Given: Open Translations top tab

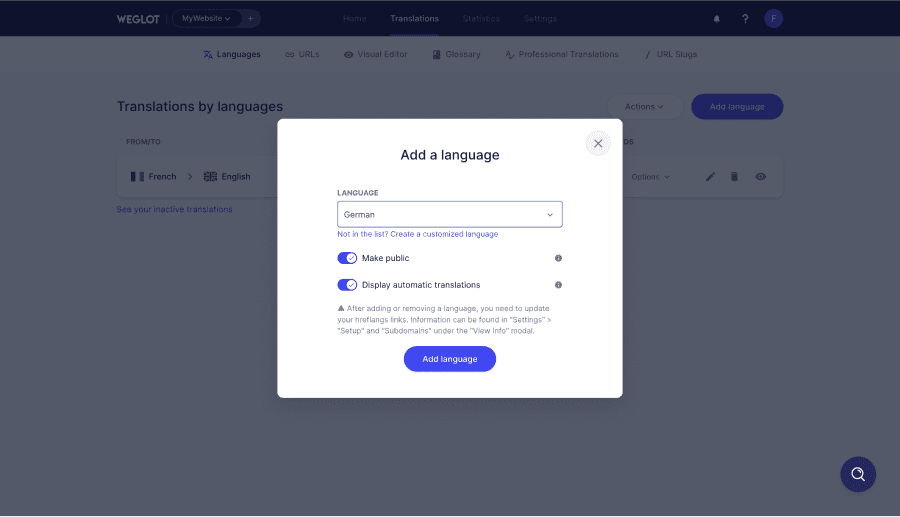Looking at the screenshot, I should 414,19.
